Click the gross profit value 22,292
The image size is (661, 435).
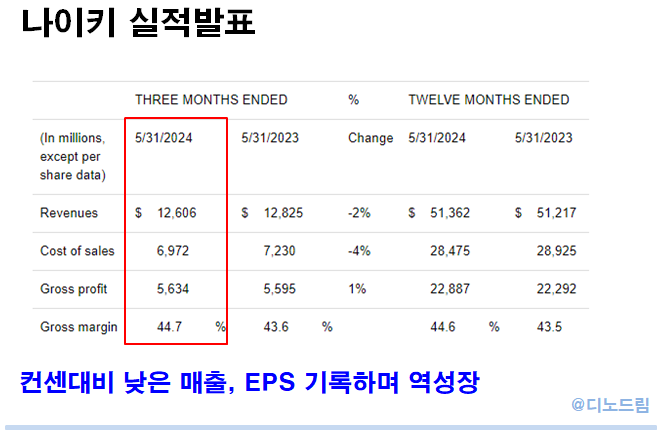[x=556, y=289]
